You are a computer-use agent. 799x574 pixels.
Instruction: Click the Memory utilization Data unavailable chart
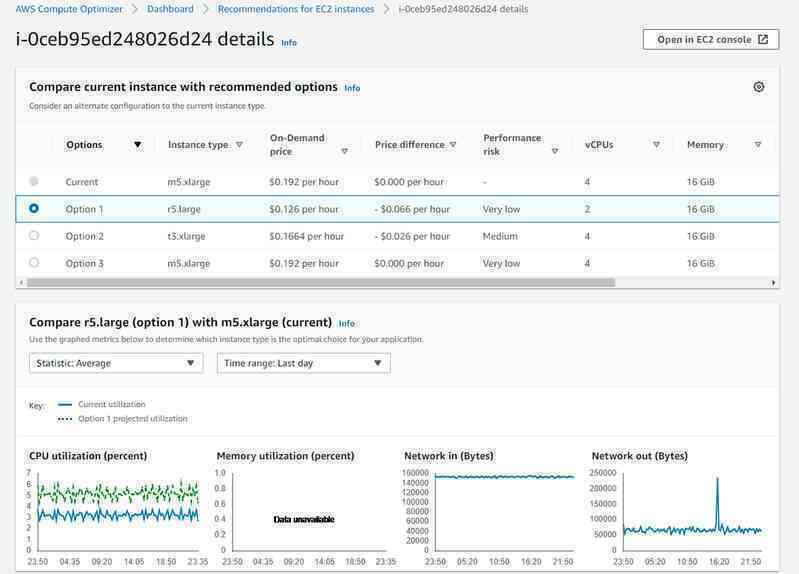click(304, 519)
